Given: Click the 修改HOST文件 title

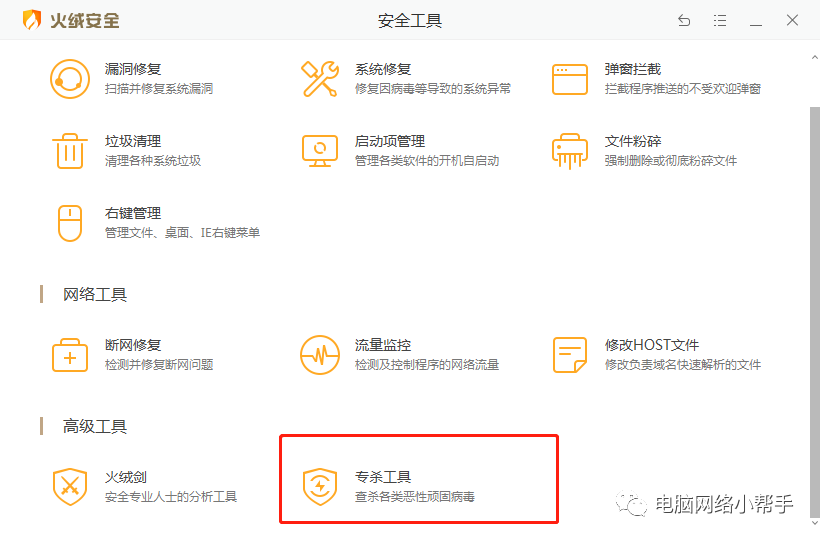Looking at the screenshot, I should click(x=652, y=345).
